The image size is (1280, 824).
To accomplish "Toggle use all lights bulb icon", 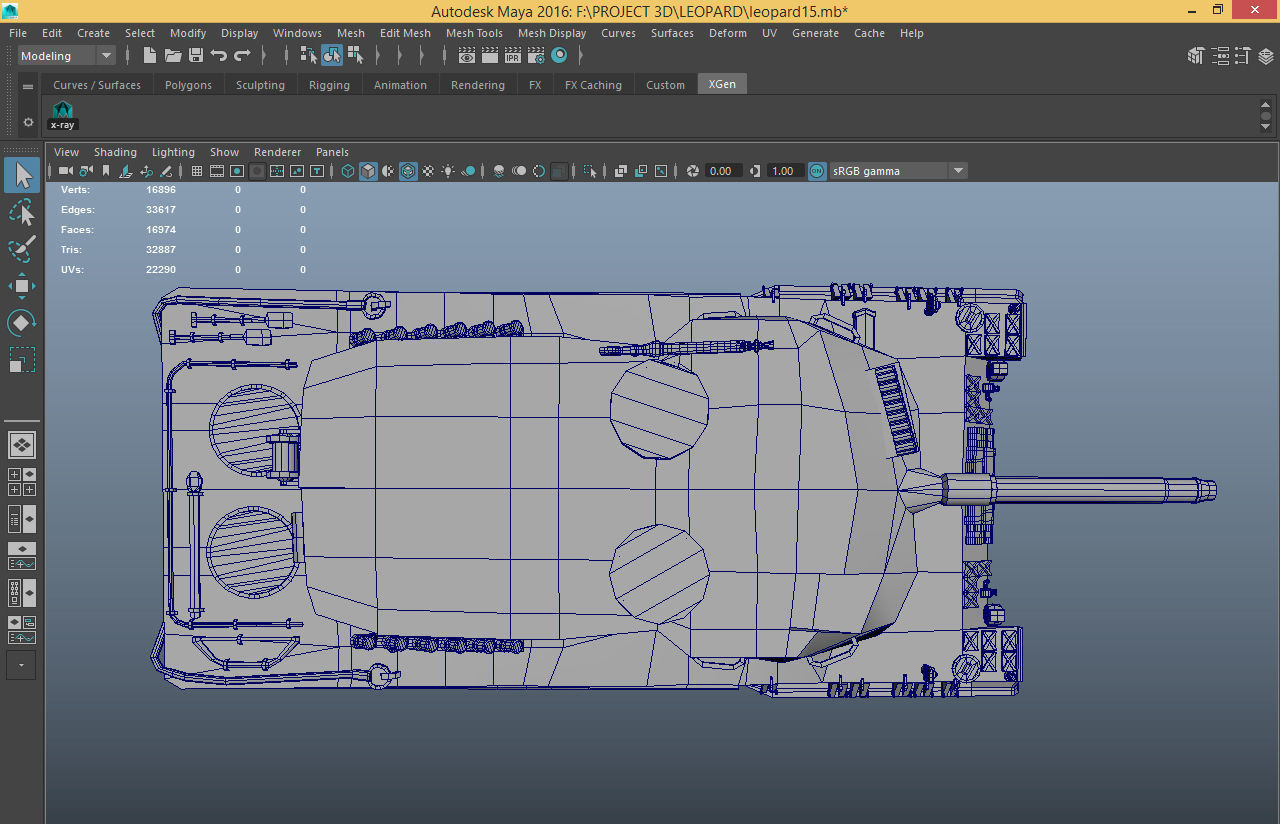I will [448, 171].
